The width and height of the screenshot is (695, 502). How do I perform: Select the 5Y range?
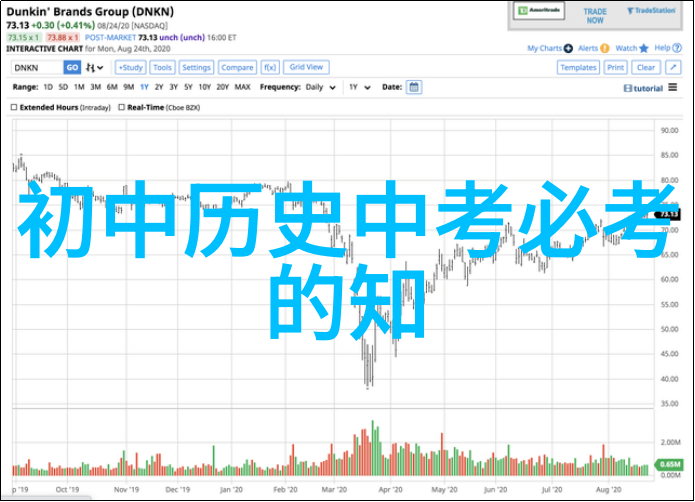(188, 87)
